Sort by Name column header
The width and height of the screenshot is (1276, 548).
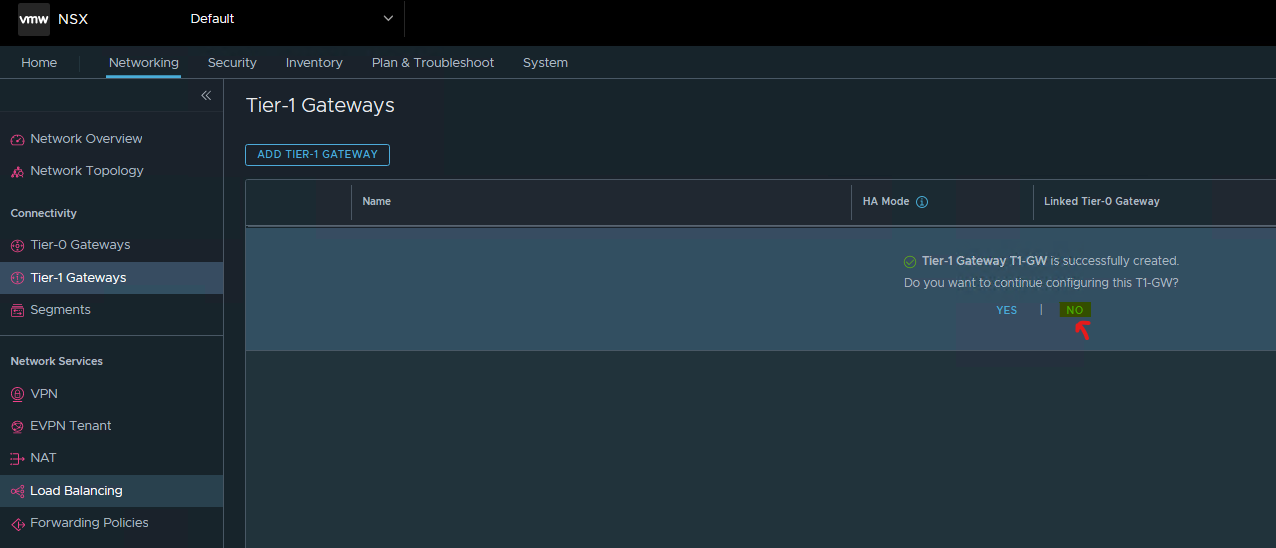click(376, 202)
